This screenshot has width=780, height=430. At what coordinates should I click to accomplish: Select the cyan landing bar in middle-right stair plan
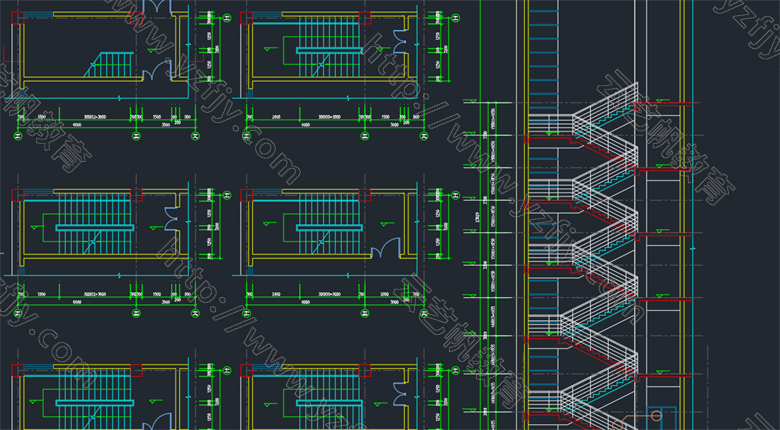pos(329,227)
